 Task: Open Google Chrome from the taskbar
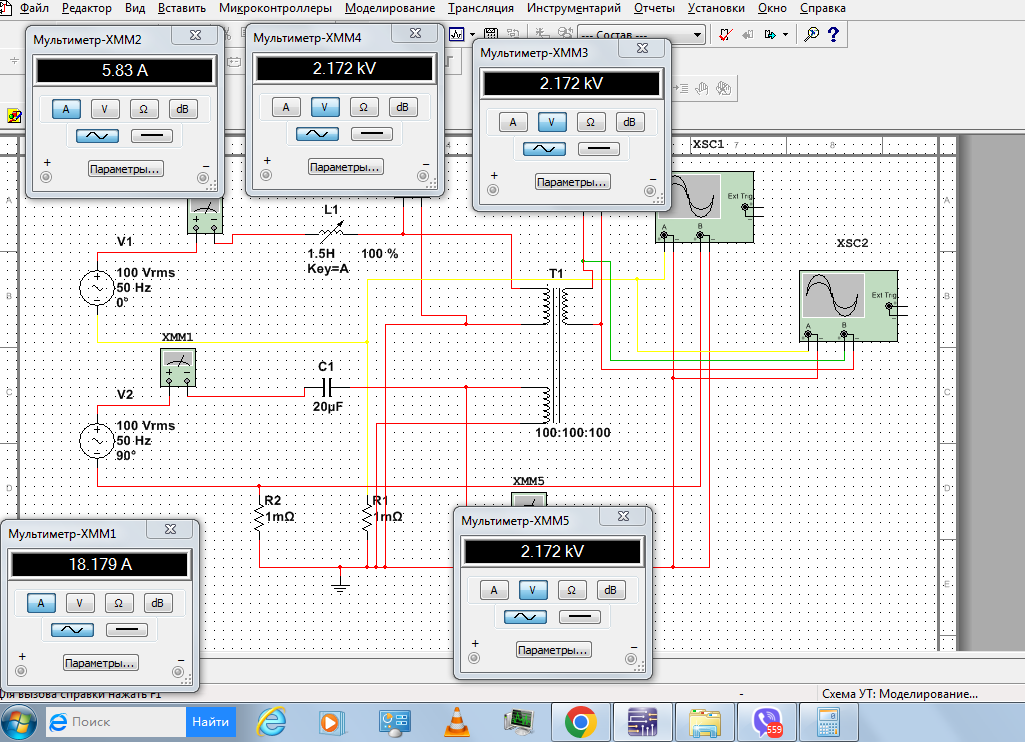point(581,721)
